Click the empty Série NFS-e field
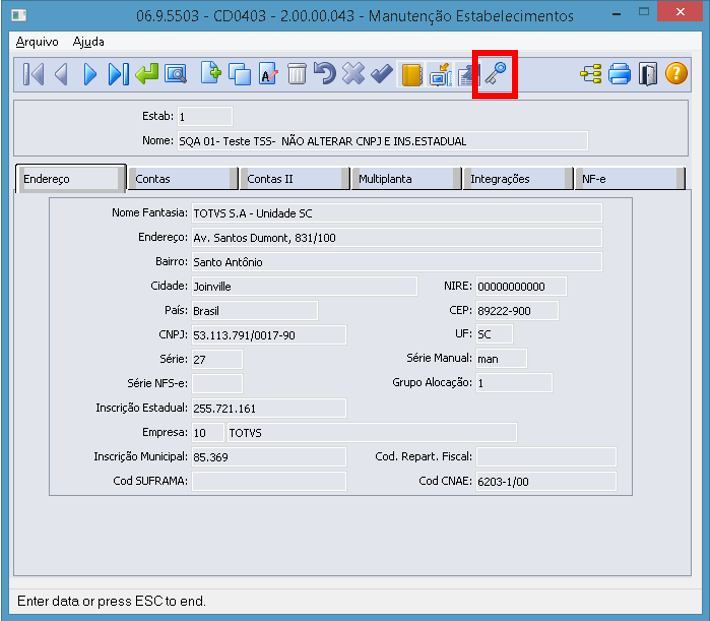Screen dimensions: 710x621 coord(217,383)
